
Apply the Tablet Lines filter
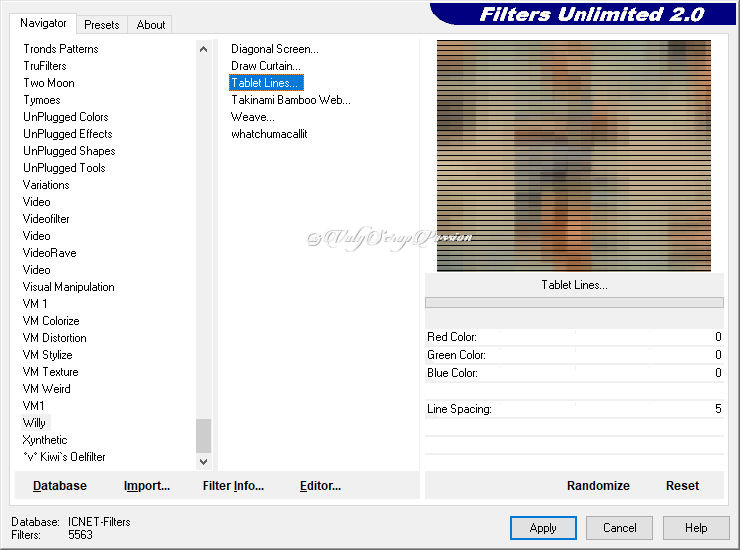click(543, 528)
